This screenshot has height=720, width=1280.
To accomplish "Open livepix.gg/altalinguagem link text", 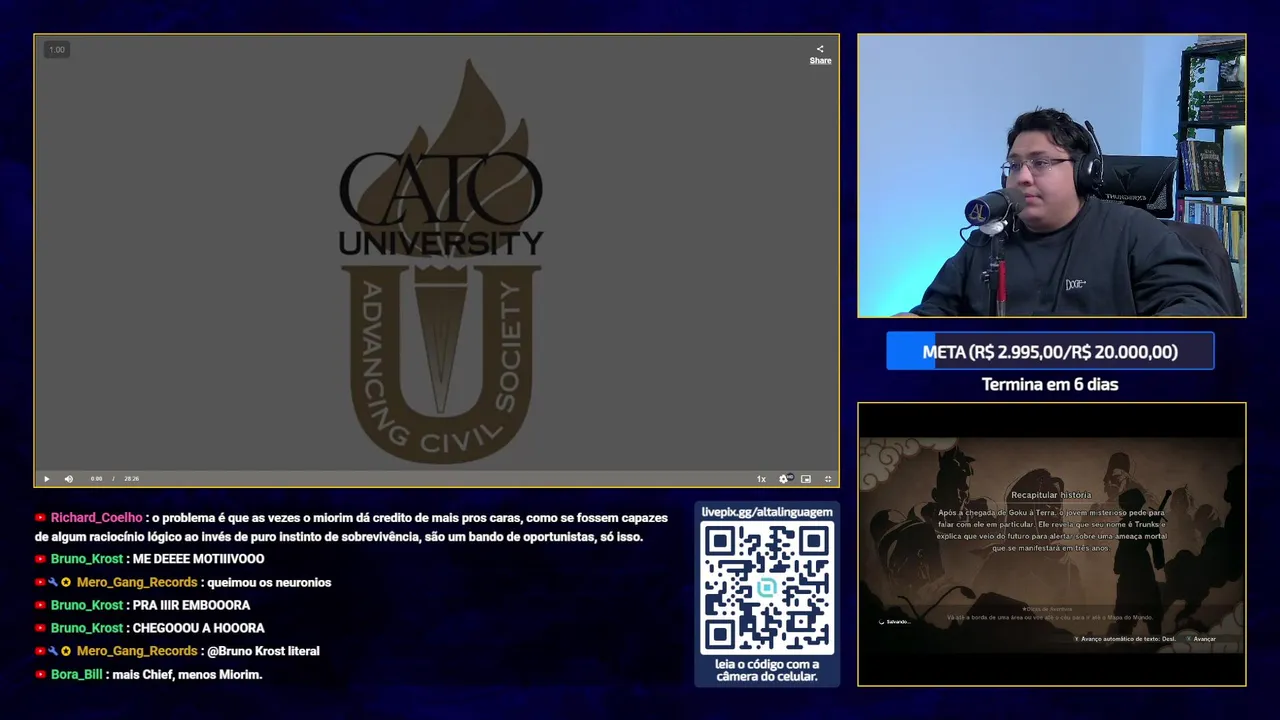I will (767, 512).
